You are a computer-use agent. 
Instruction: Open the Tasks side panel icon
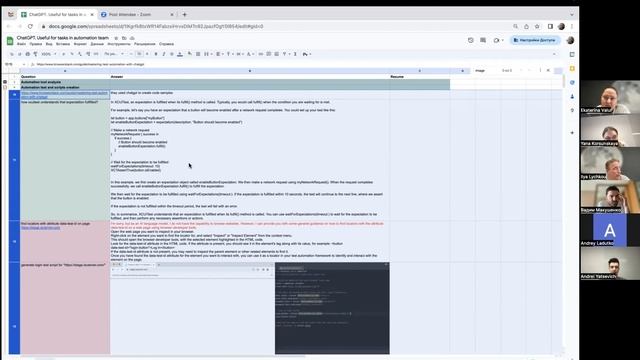[572, 82]
